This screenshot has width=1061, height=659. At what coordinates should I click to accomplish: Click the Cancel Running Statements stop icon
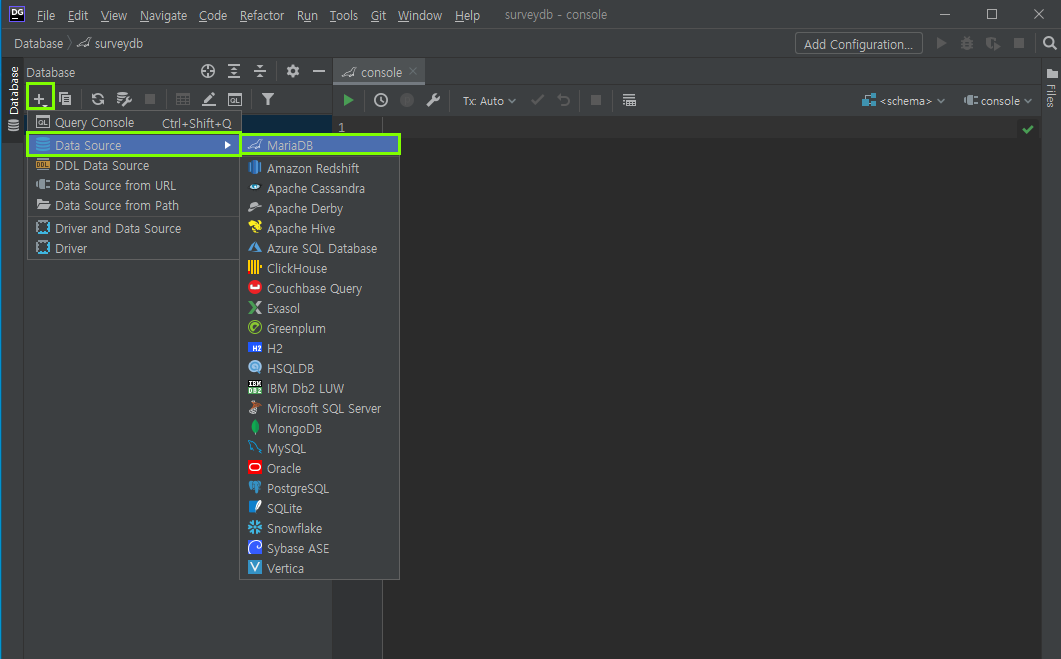(596, 100)
